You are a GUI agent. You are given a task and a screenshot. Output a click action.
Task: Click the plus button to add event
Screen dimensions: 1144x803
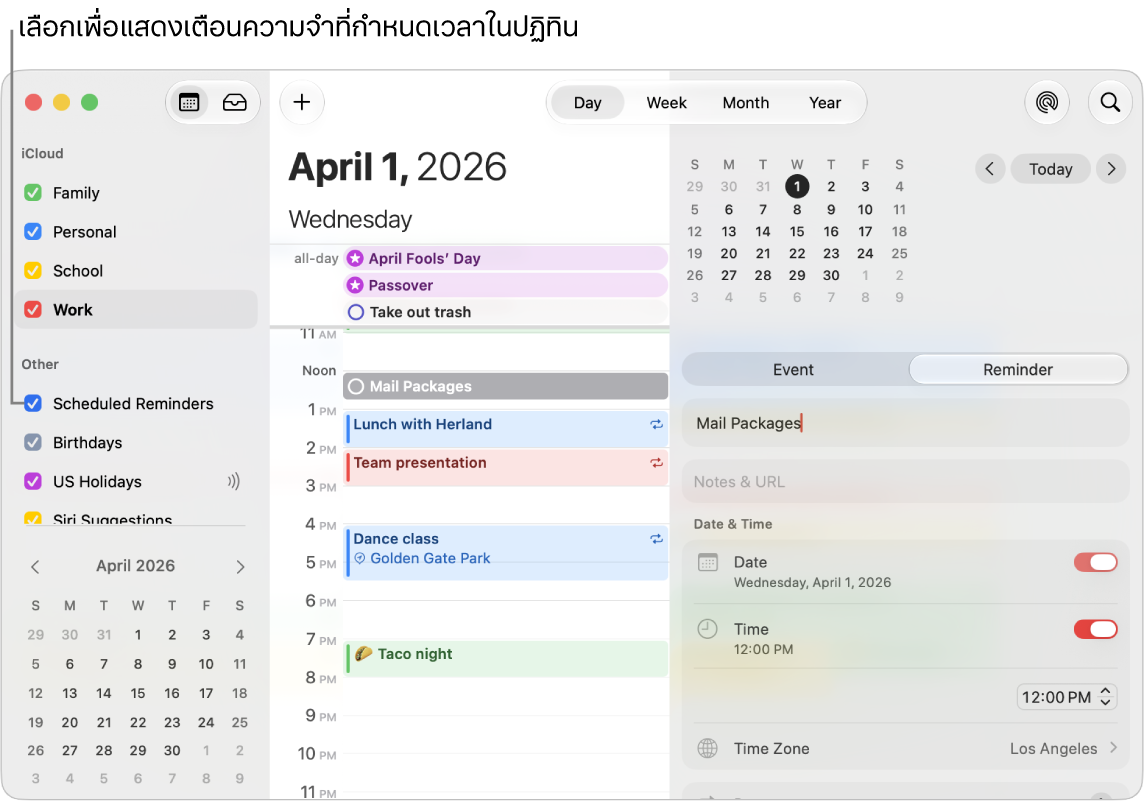tap(301, 103)
